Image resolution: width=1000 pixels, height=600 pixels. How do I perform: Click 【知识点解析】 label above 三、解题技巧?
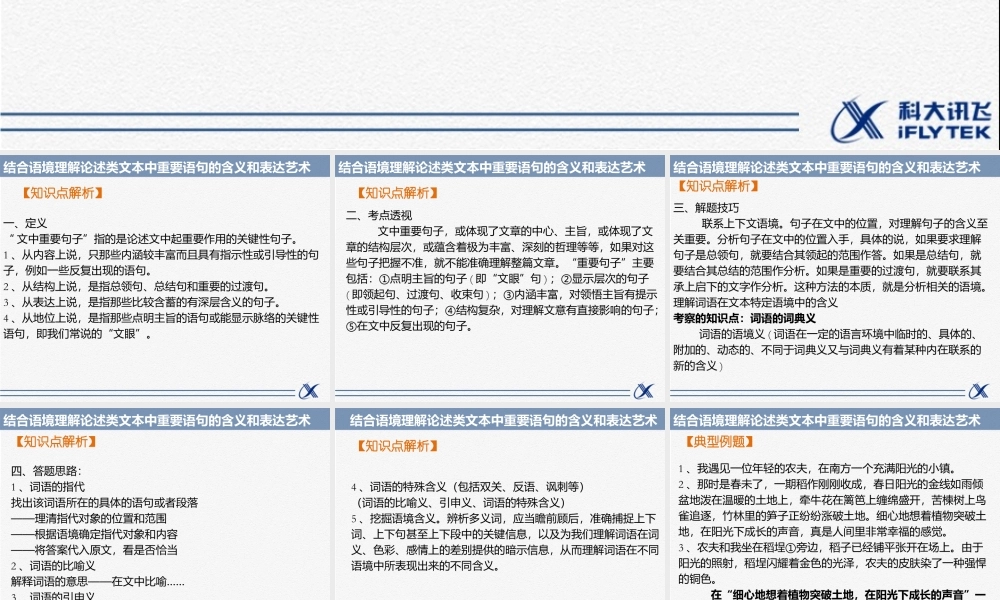718,186
